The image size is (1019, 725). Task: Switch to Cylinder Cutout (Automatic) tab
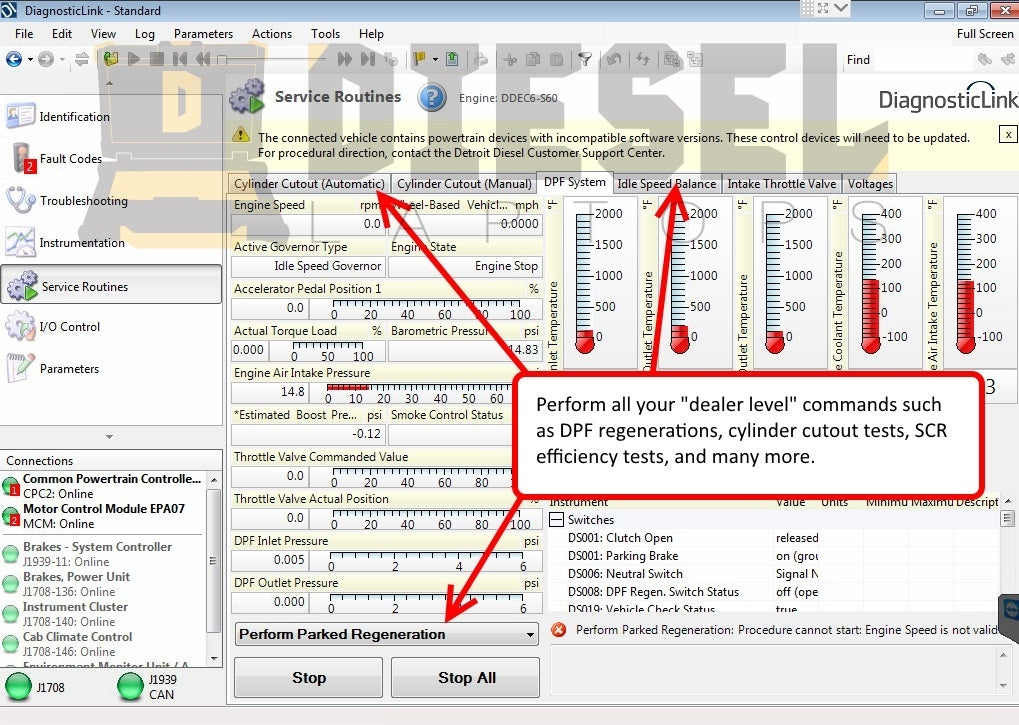(x=309, y=184)
